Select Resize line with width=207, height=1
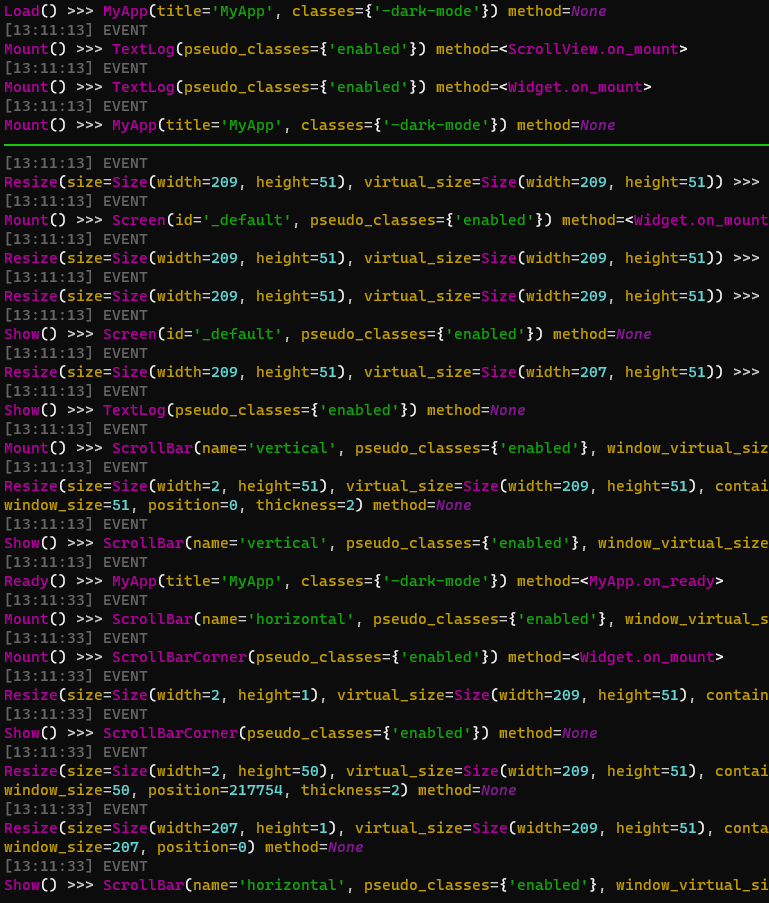Screen dimensions: 769x903 coord(387,828)
